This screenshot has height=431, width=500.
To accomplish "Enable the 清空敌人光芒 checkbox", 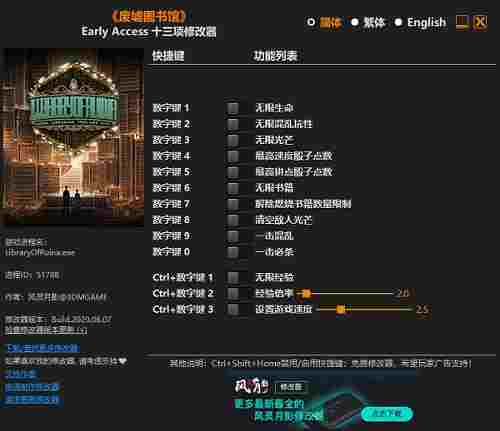I will 233,220.
